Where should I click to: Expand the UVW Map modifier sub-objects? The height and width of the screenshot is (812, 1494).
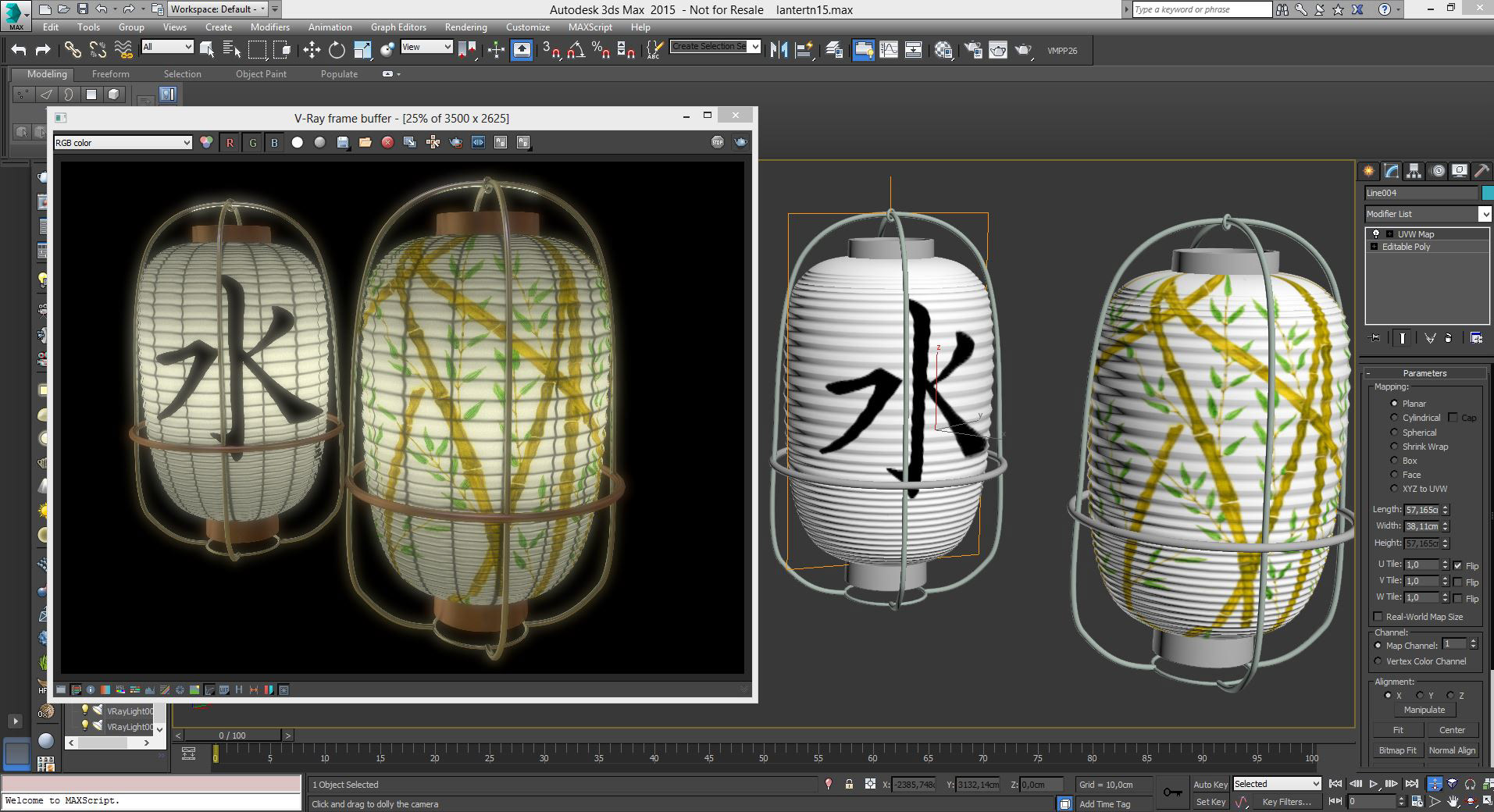[1389, 234]
